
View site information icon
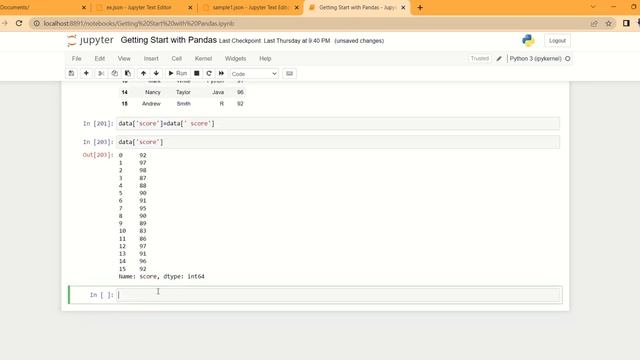click(x=36, y=24)
